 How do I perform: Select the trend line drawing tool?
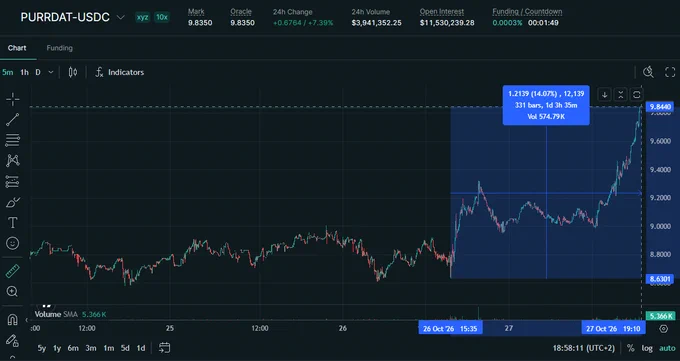pyautogui.click(x=13, y=120)
